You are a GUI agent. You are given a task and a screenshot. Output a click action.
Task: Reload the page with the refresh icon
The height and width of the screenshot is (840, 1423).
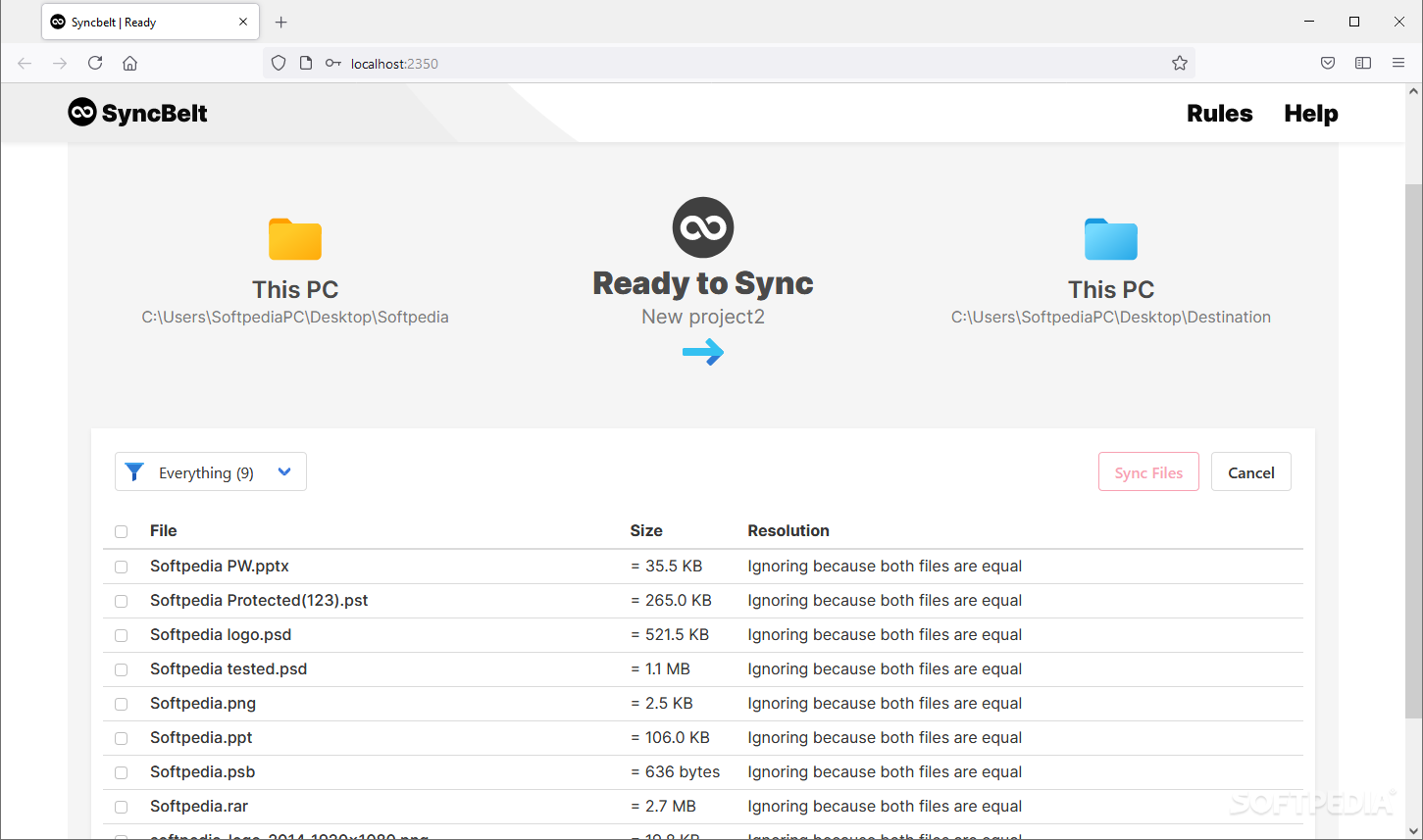[x=95, y=63]
